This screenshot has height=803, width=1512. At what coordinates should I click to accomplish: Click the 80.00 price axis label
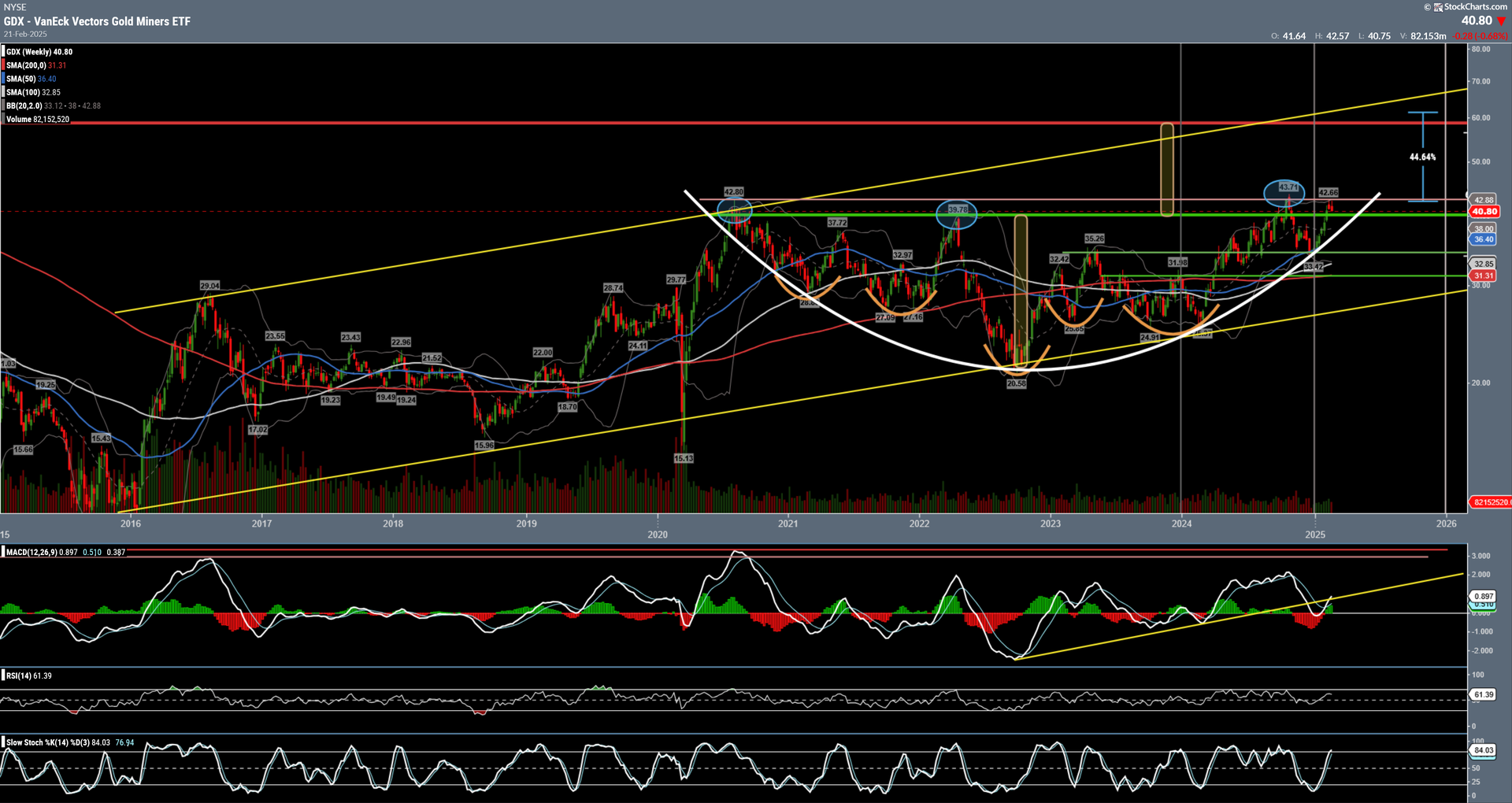pos(1481,50)
